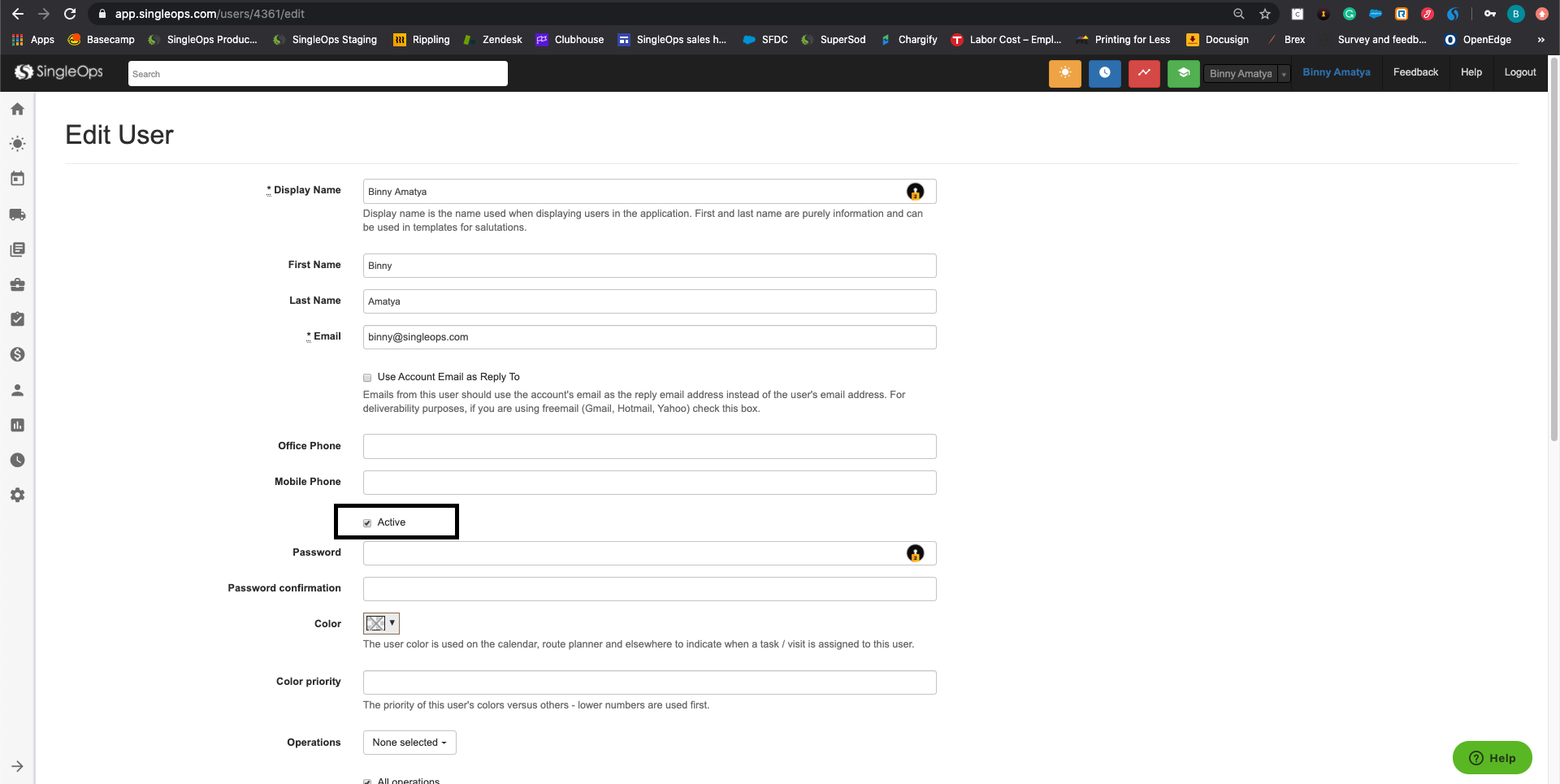Image resolution: width=1560 pixels, height=784 pixels.
Task: Open the stacked documents icon in the sidebar
Action: [x=17, y=249]
